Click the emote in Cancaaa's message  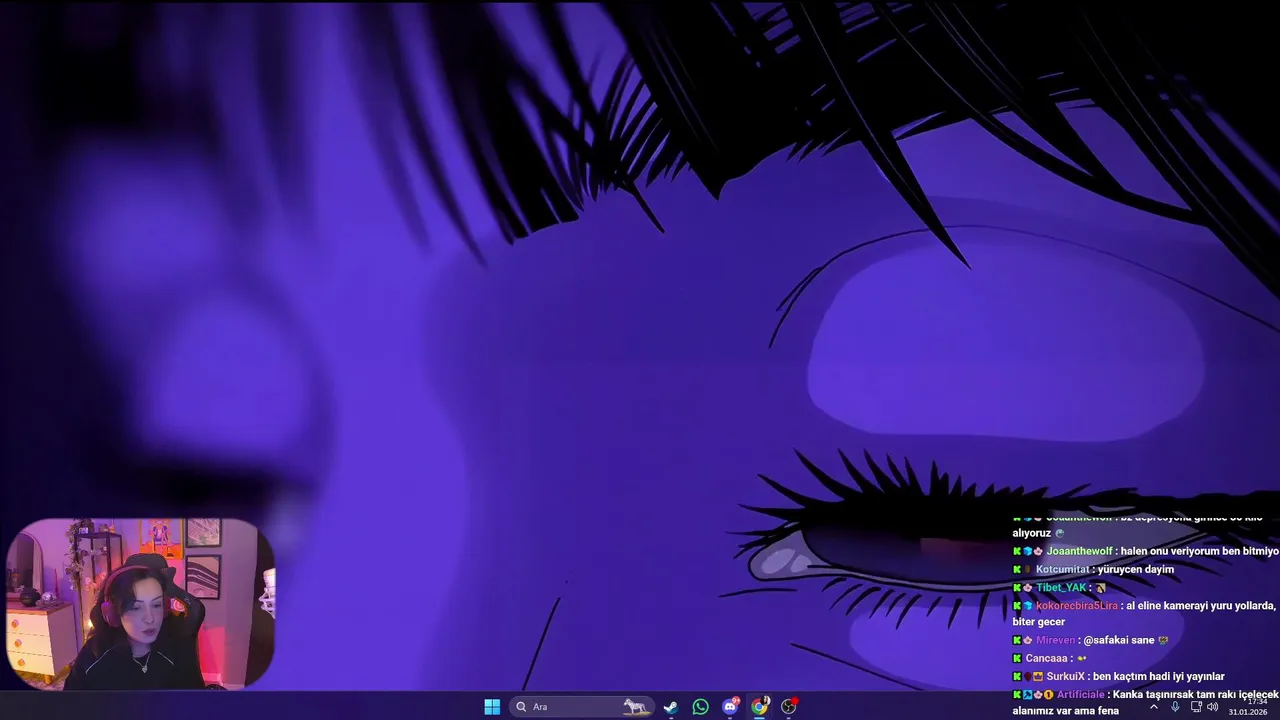(x=1082, y=659)
